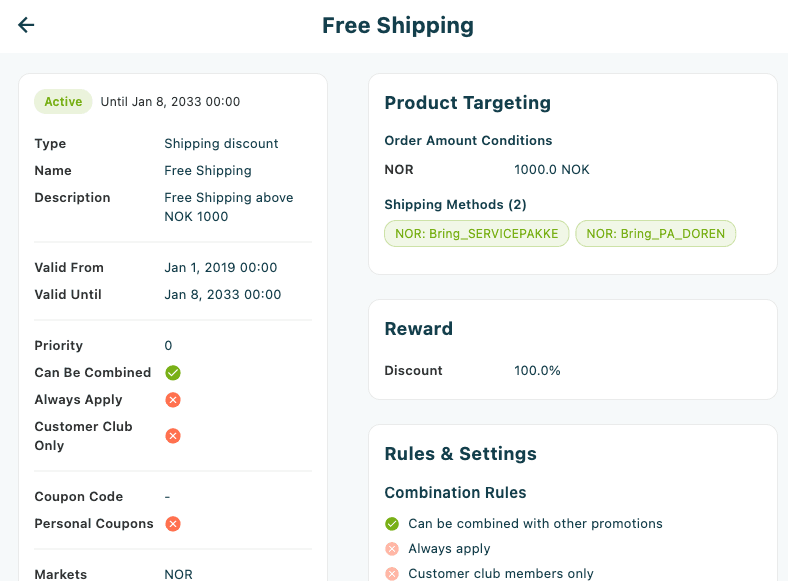Click the green Can Be Combined checkmark
Screen dimensions: 788x581
[x=173, y=372]
